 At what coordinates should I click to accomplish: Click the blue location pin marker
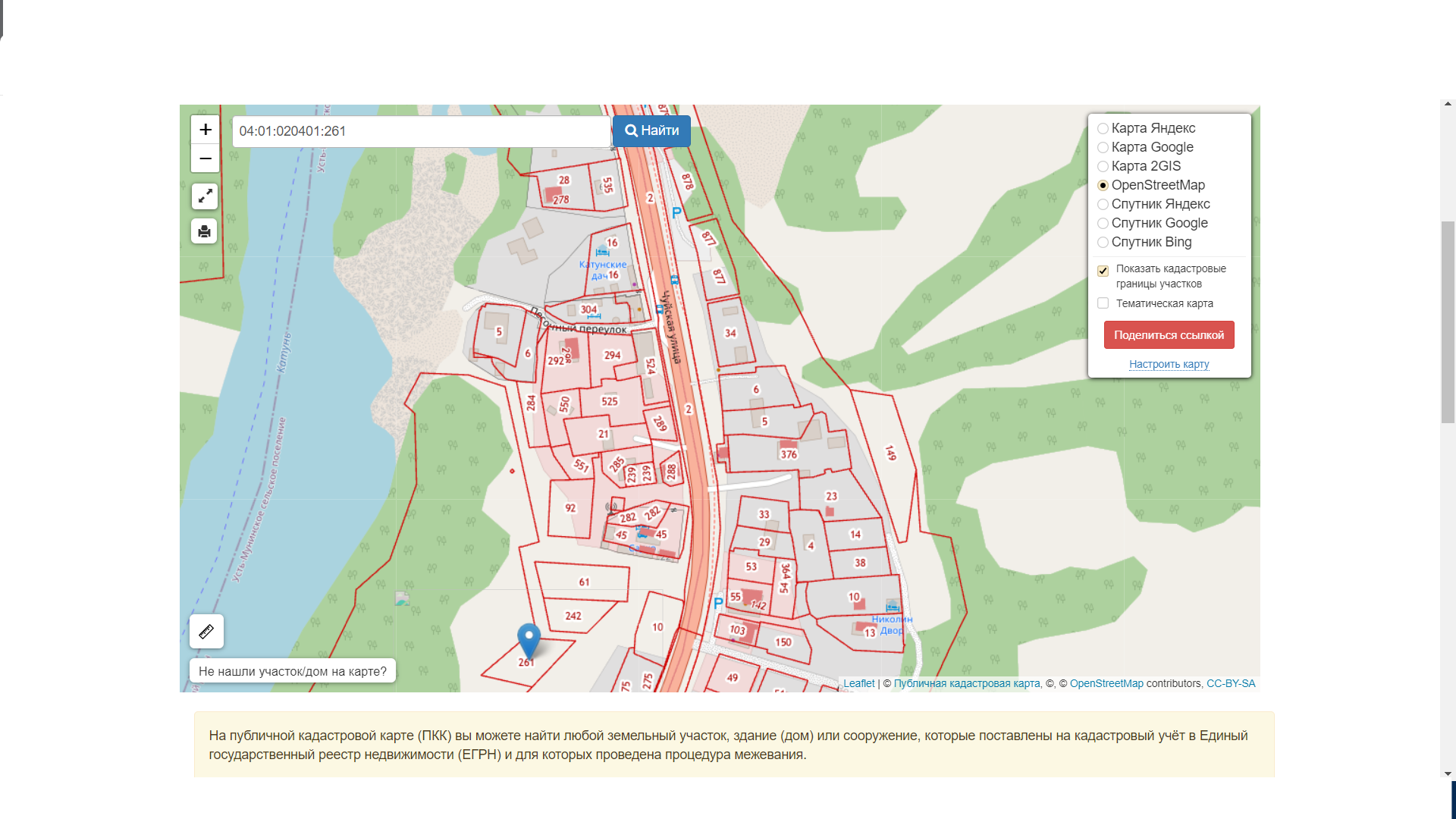tap(529, 639)
